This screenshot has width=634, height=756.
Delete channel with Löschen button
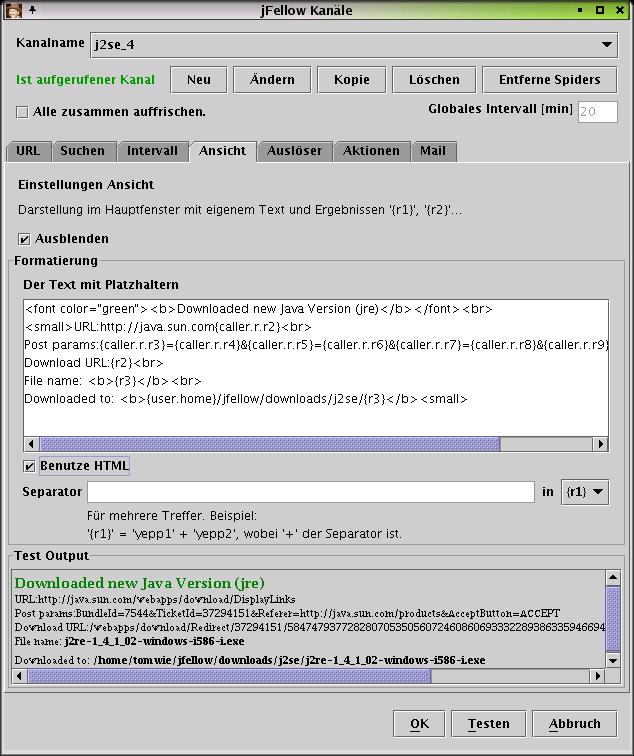pos(434,80)
